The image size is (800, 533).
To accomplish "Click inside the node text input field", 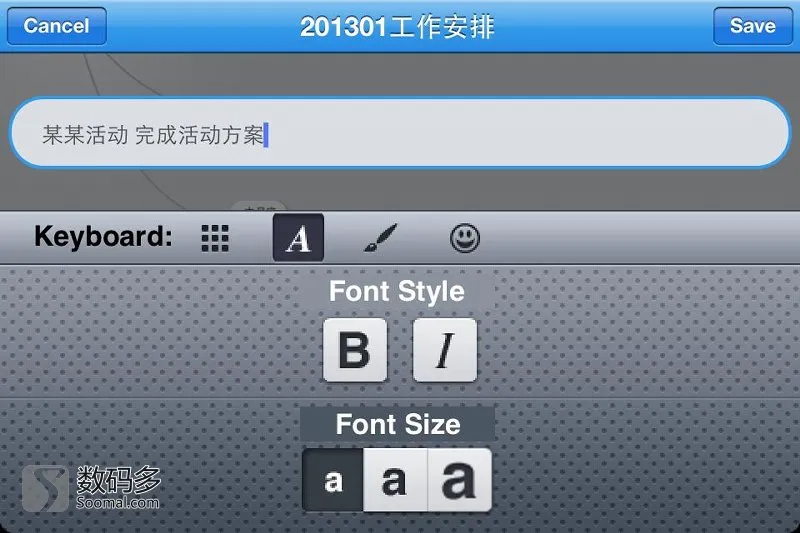I will coord(400,133).
